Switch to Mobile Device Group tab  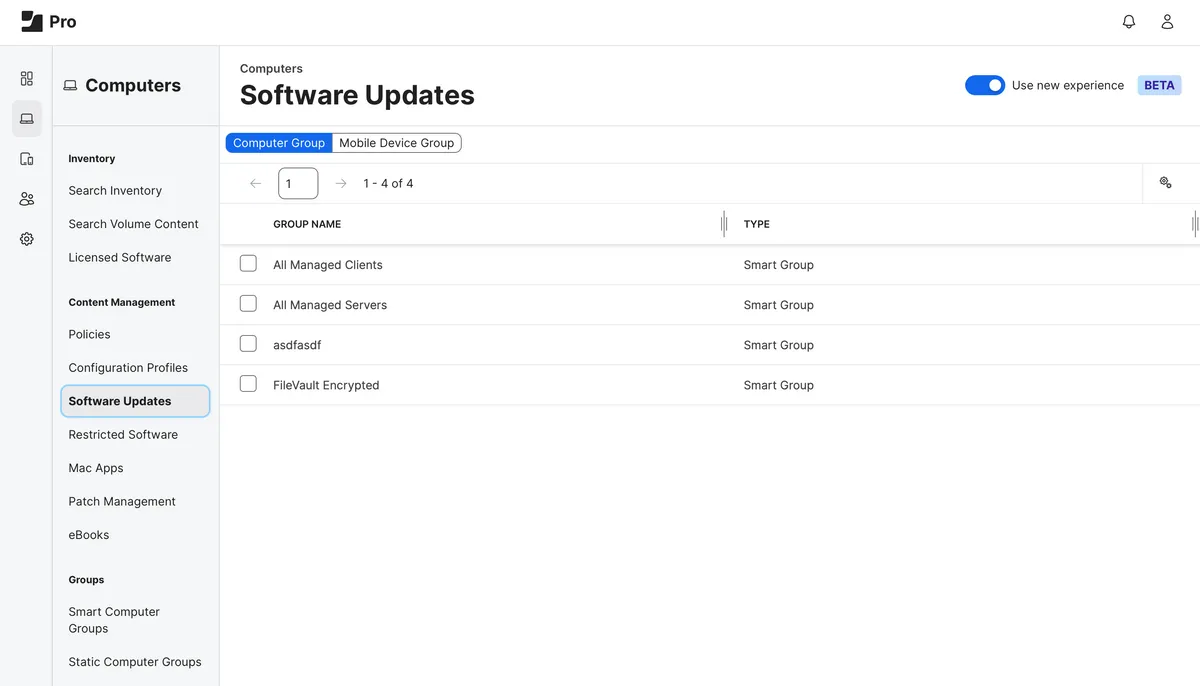(x=396, y=143)
